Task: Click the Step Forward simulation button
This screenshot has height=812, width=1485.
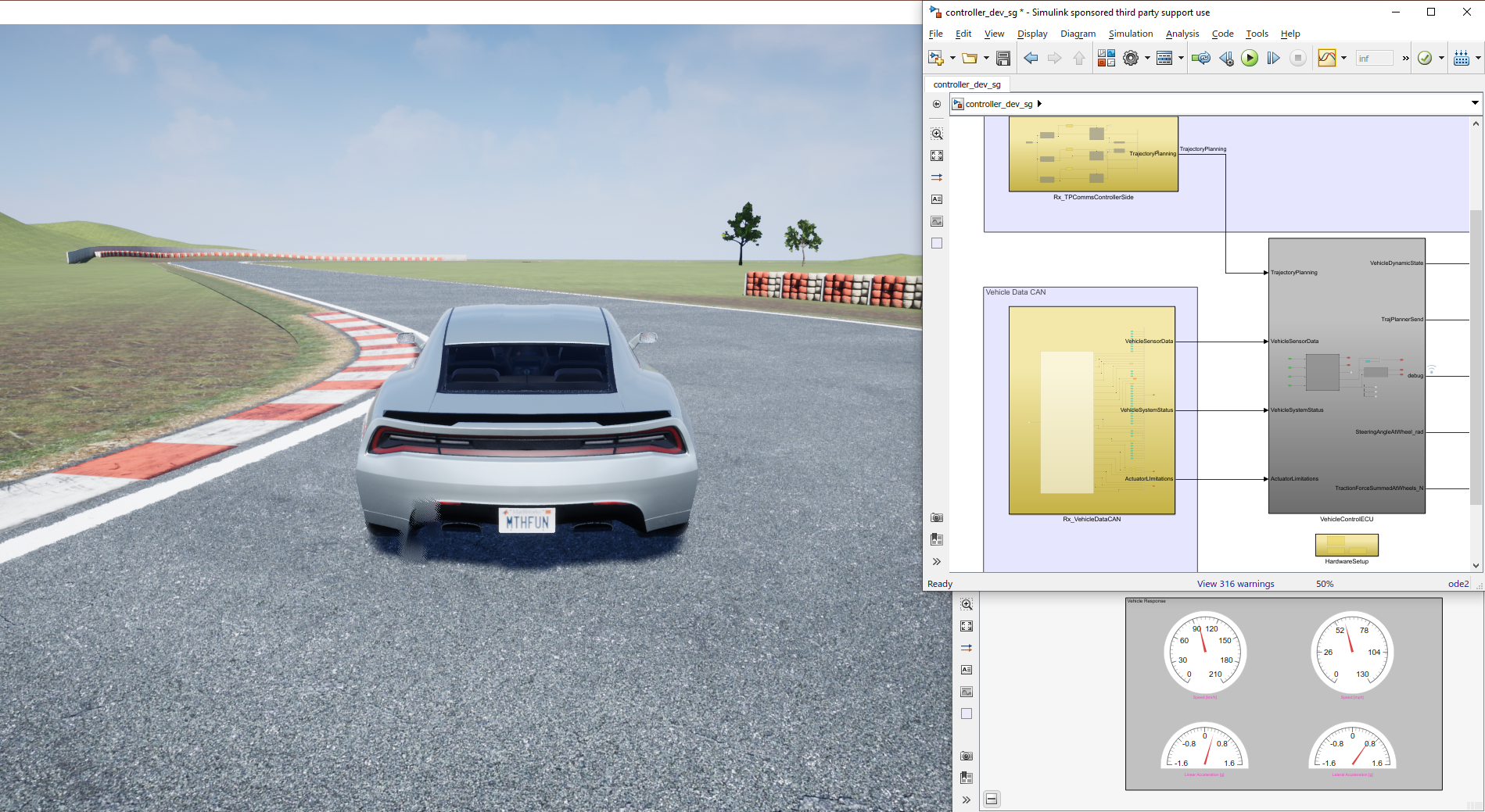Action: pos(1273,58)
